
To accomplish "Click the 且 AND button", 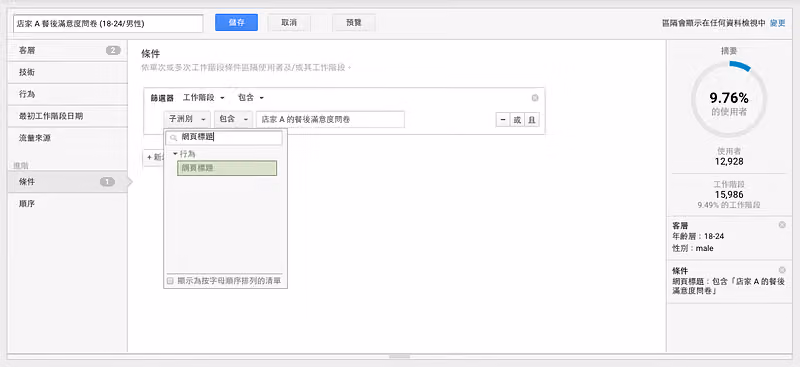I will [x=532, y=120].
